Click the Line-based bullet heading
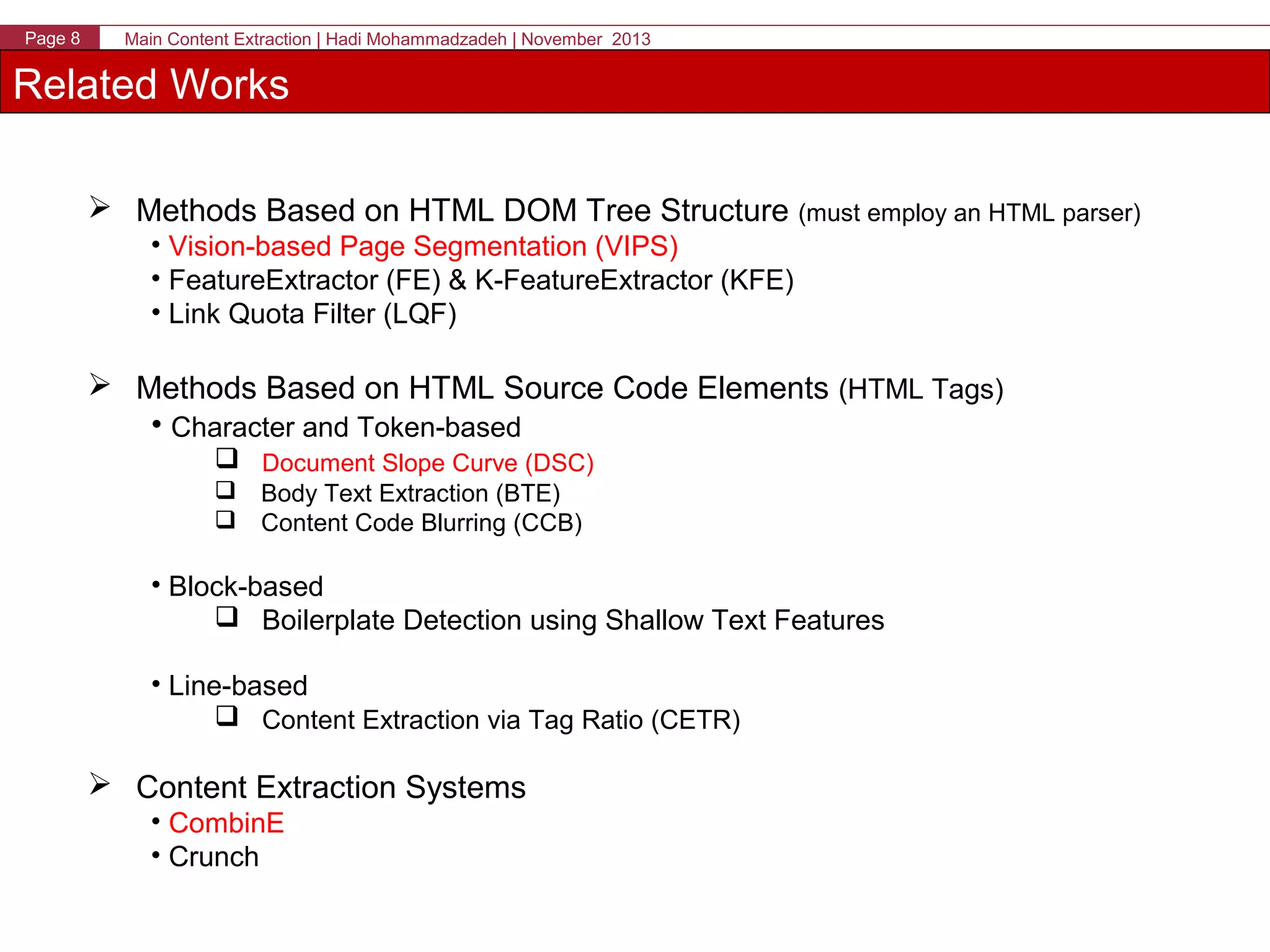The image size is (1270, 952). (x=238, y=686)
